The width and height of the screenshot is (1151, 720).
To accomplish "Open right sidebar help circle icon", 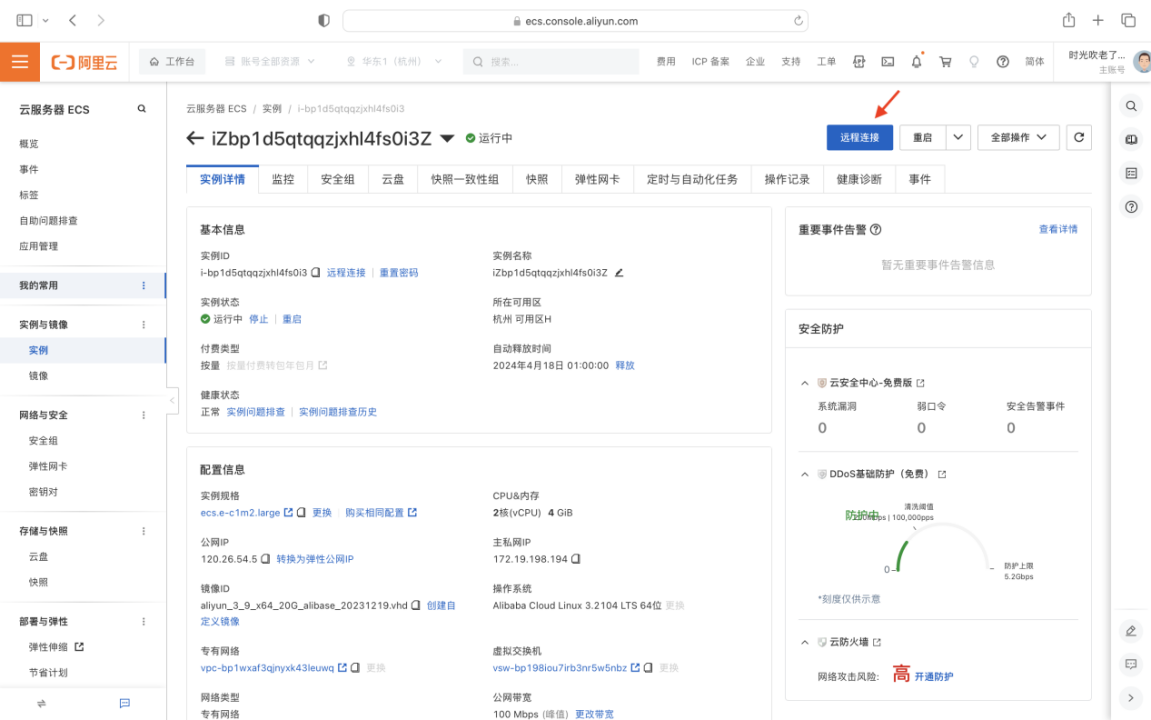I will [1131, 207].
